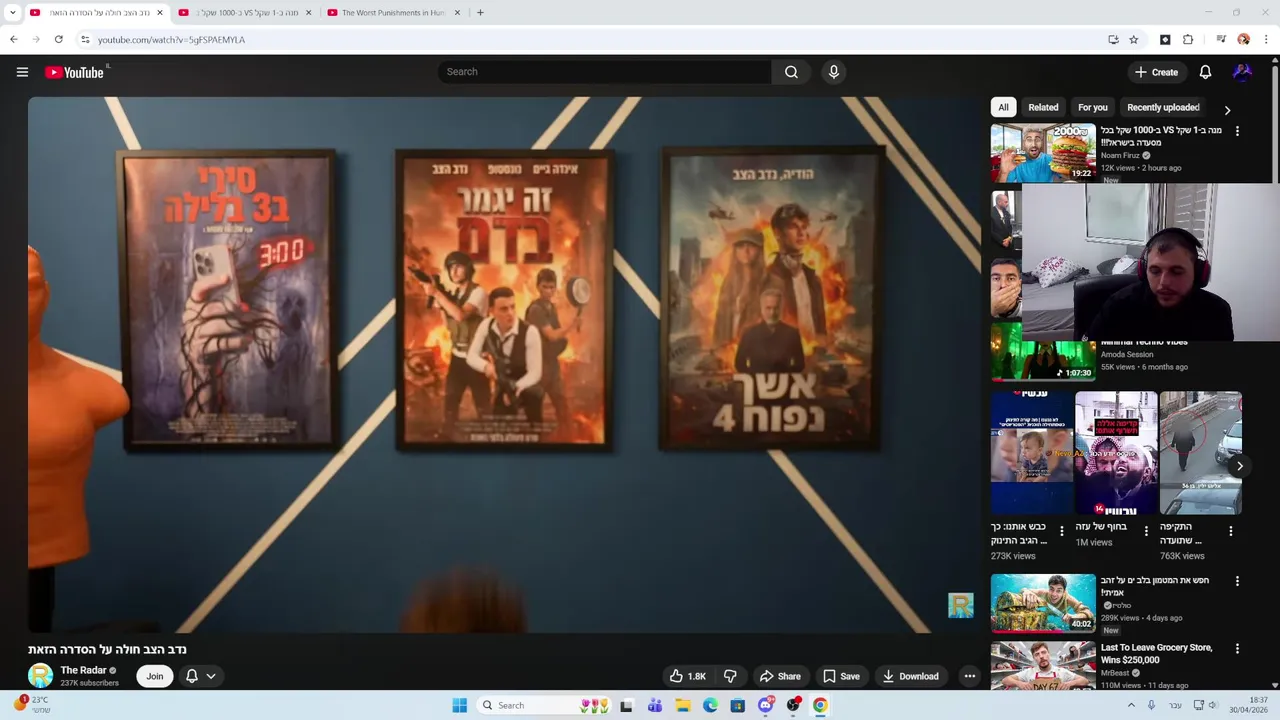Open the YouTube account avatar menu

(x=1242, y=72)
